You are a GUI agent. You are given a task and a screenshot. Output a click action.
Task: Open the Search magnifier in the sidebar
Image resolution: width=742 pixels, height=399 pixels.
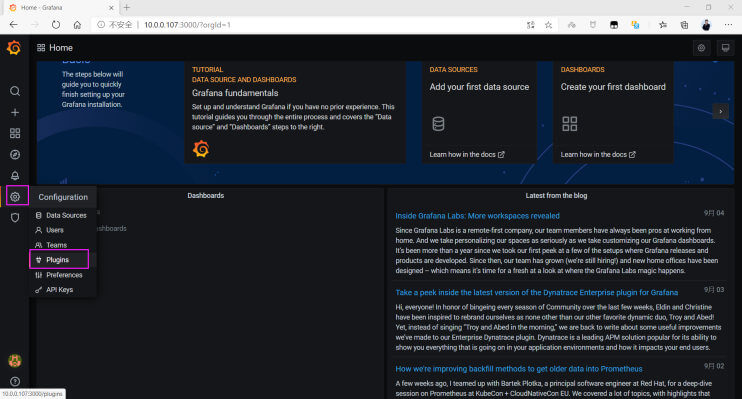click(15, 91)
